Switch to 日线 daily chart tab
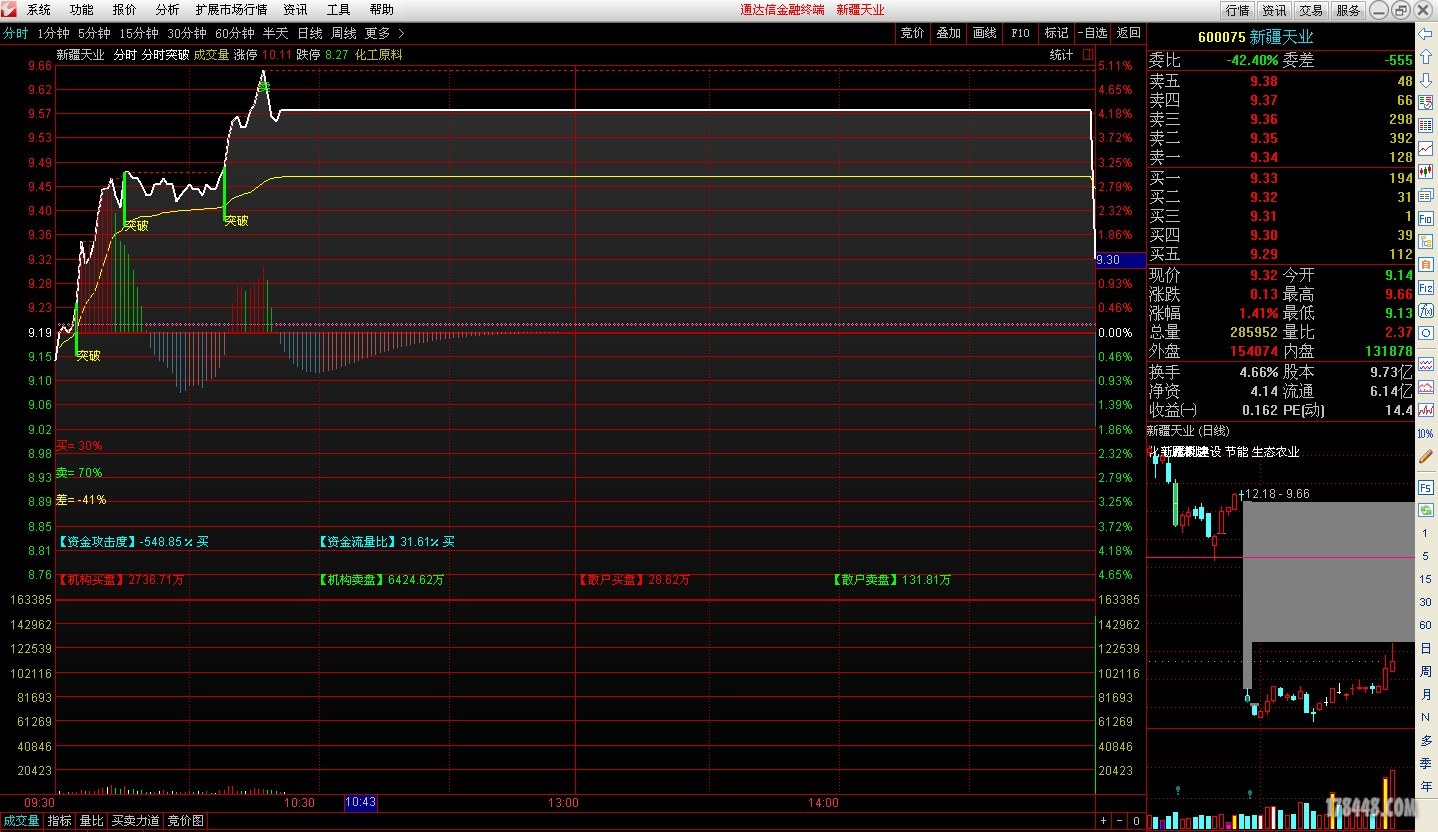Image resolution: width=1438 pixels, height=832 pixels. 310,33
